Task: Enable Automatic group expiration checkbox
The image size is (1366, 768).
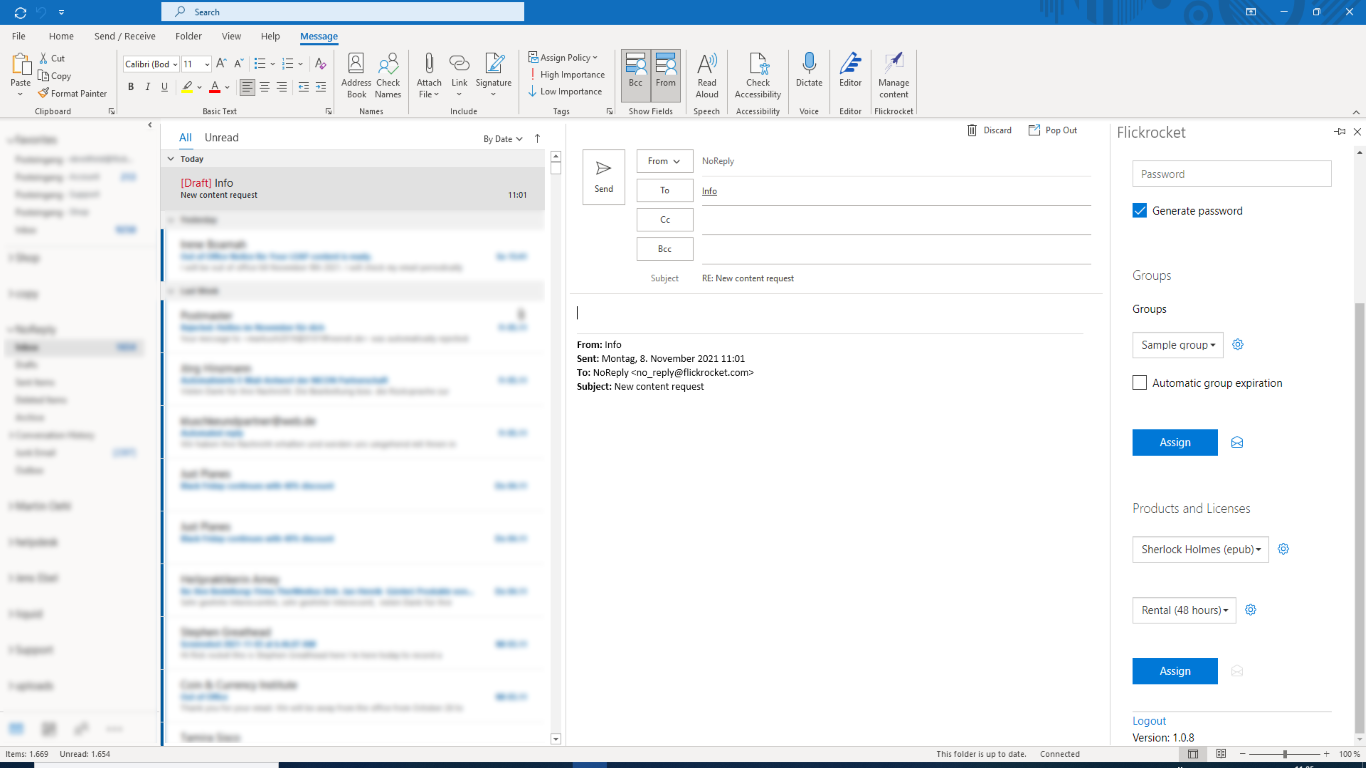Action: pos(1140,383)
